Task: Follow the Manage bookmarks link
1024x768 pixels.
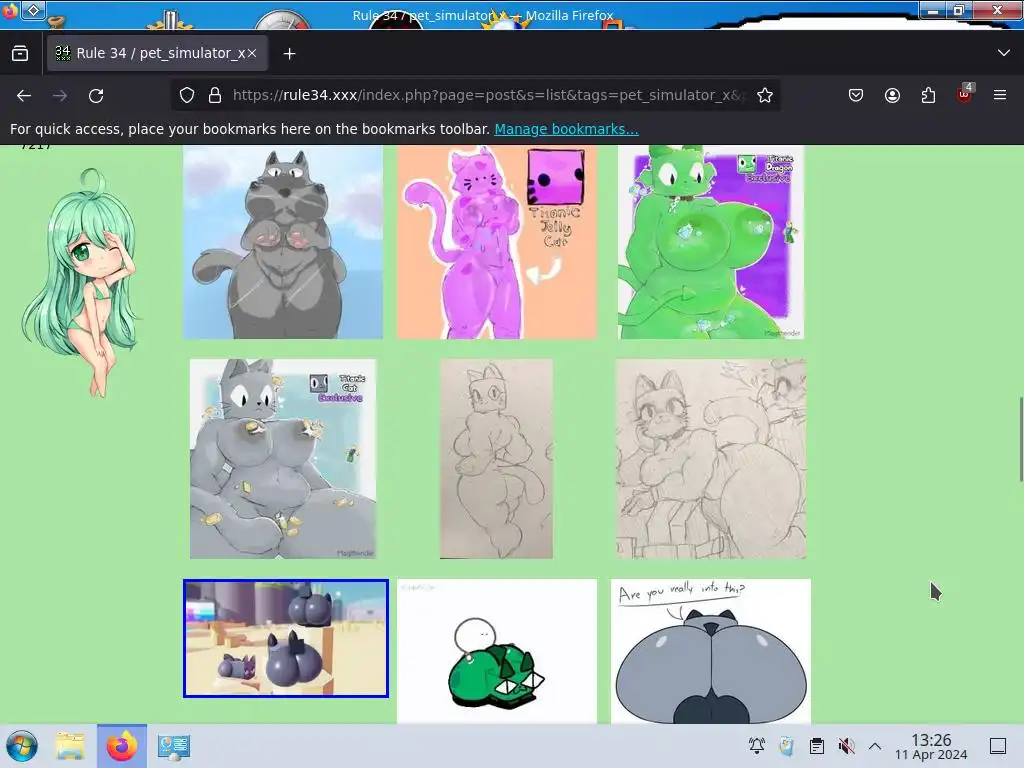Action: (x=566, y=129)
